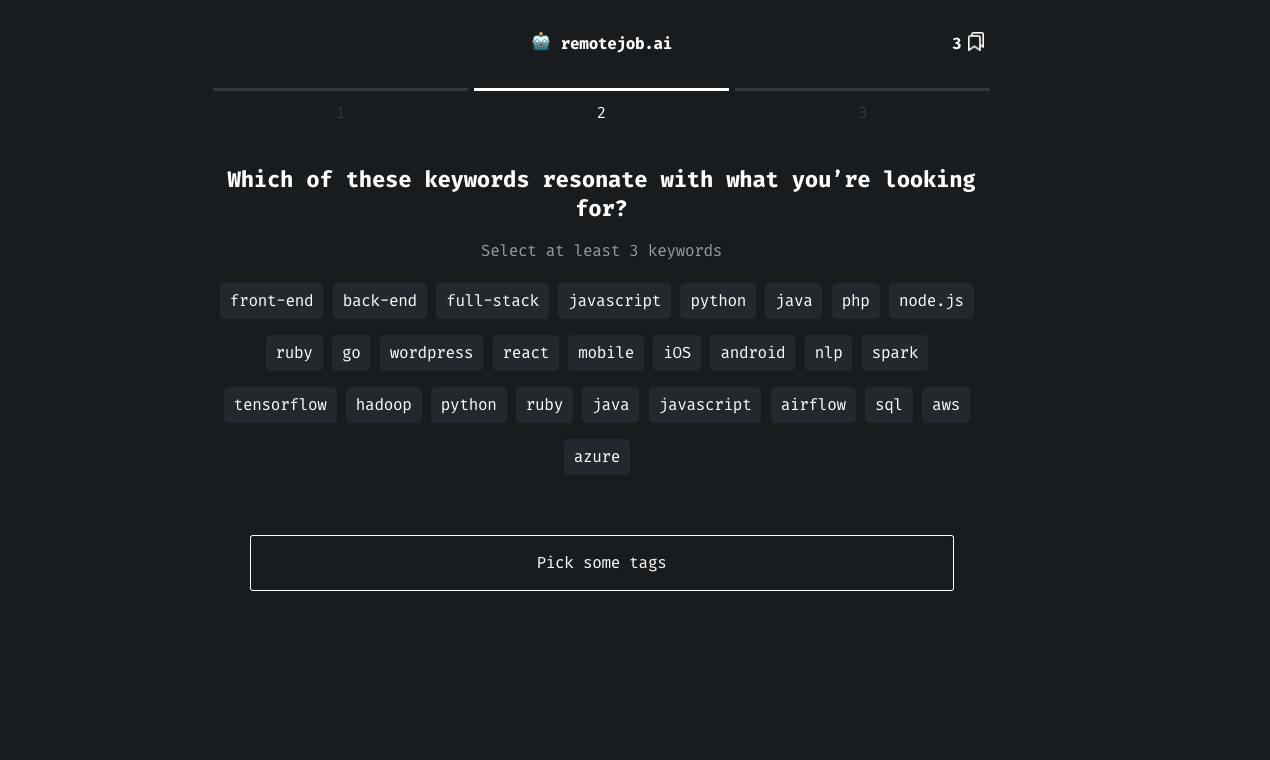Select the hadoop keyword tag
Image resolution: width=1270 pixels, height=760 pixels.
pos(383,404)
